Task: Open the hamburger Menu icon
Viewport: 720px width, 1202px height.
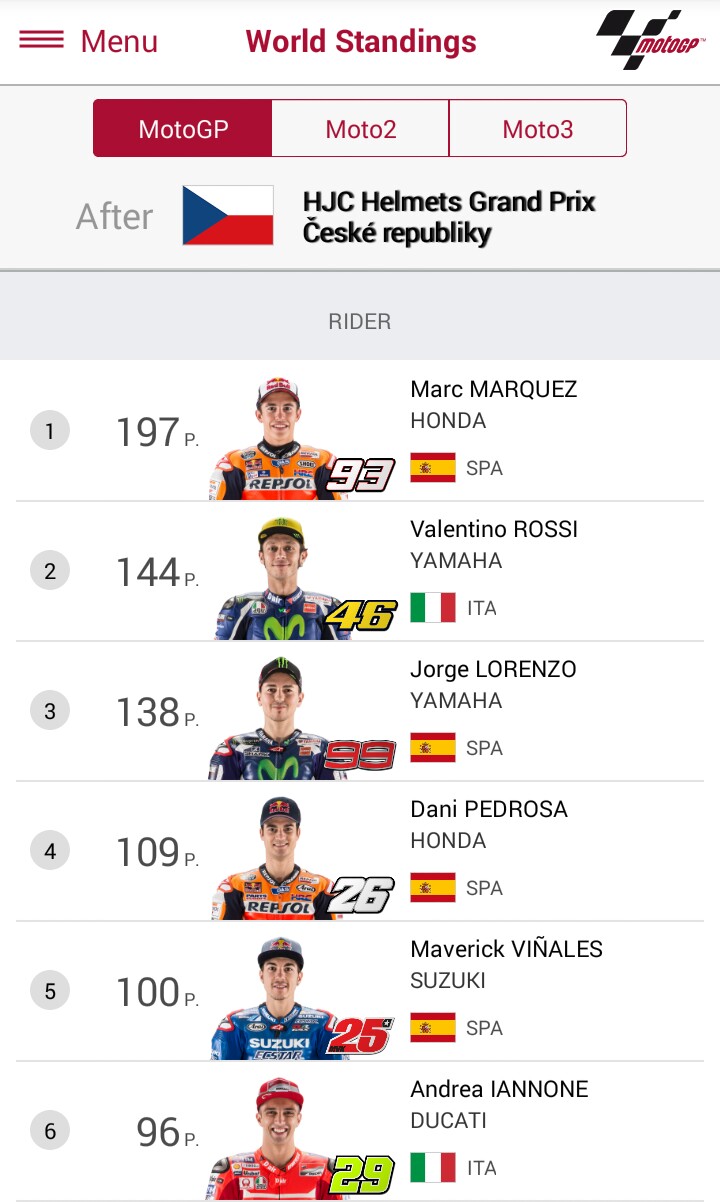Action: click(41, 40)
